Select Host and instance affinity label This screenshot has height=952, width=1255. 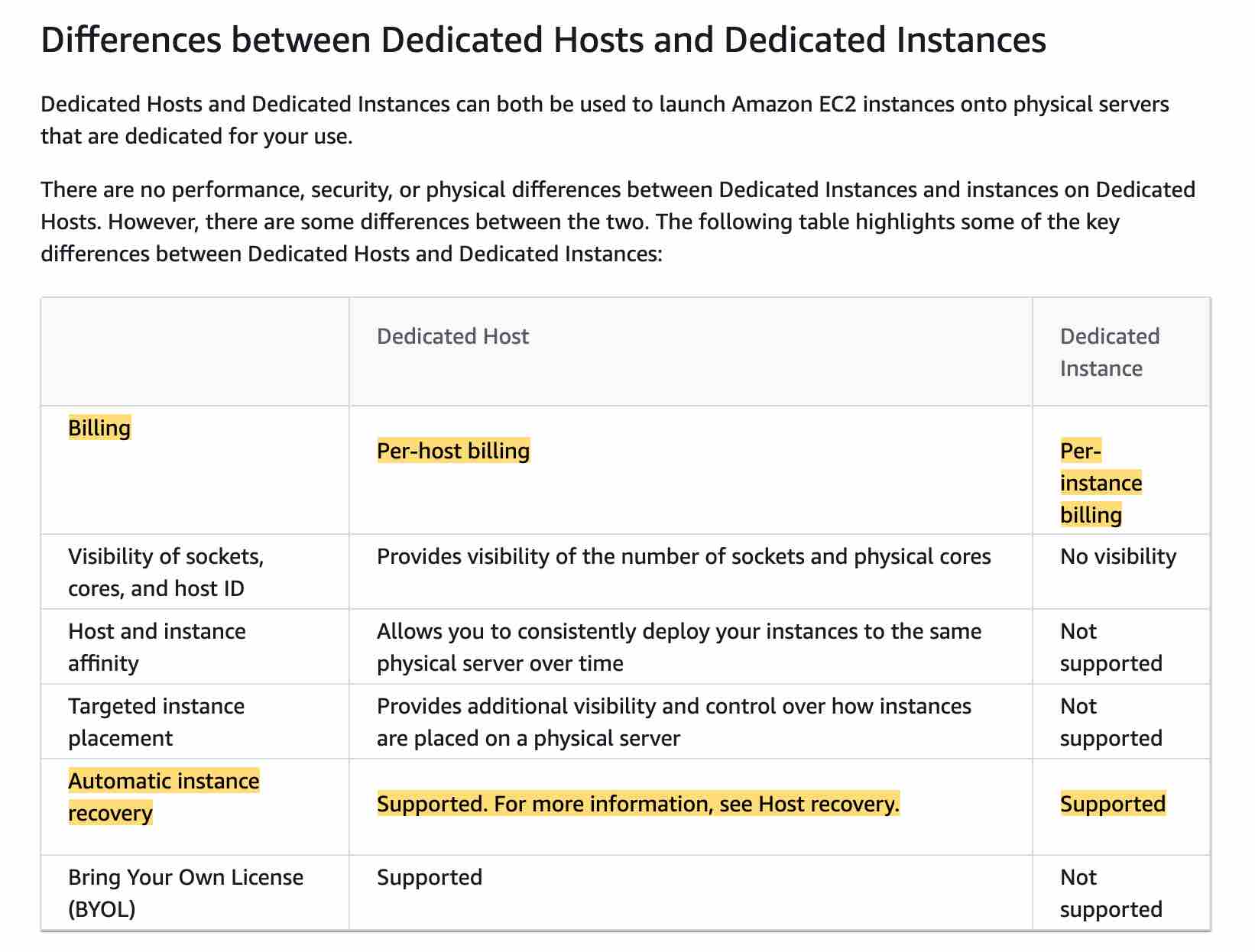coord(157,647)
